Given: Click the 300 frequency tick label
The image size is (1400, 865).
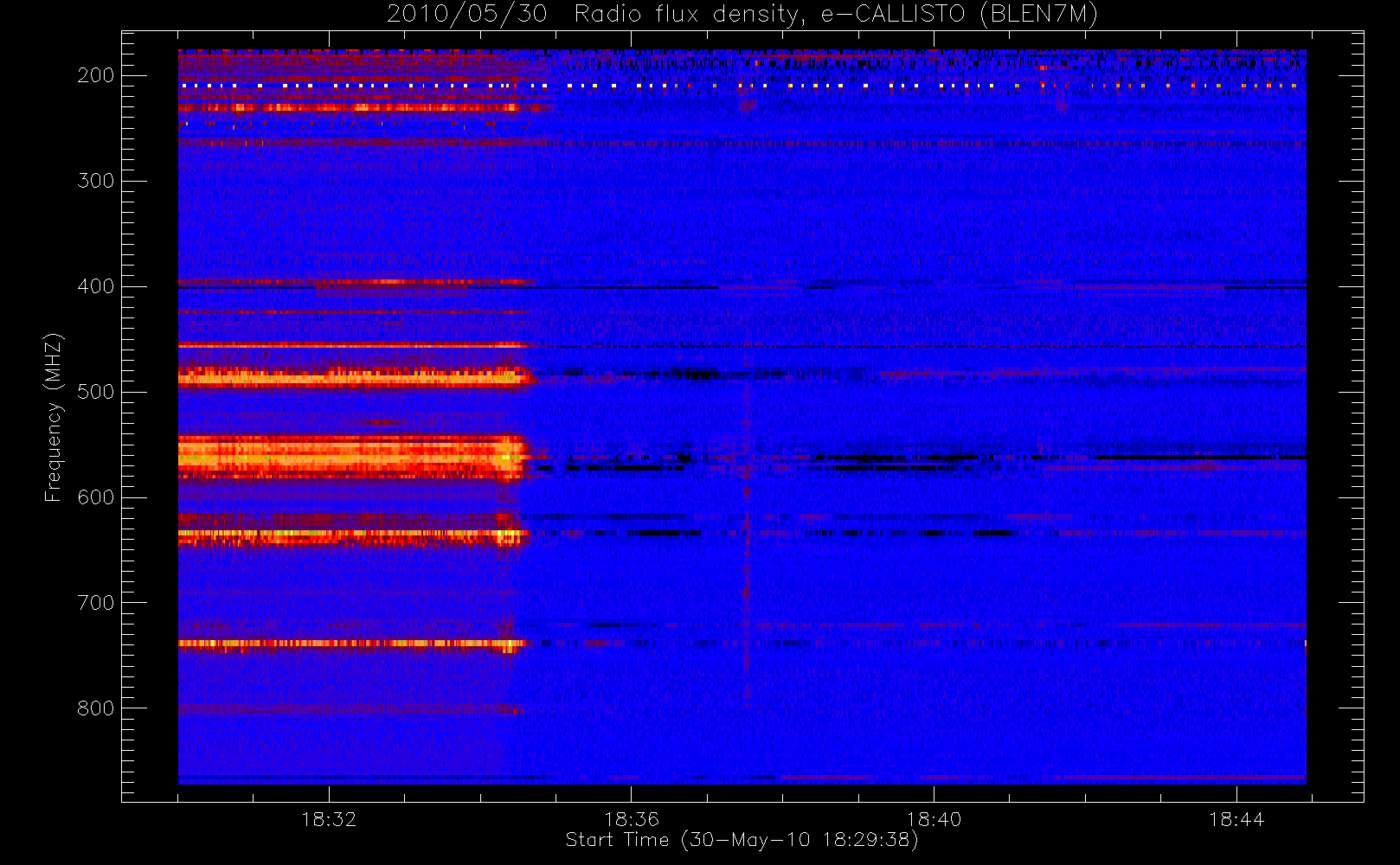Looking at the screenshot, I should 95,181.
